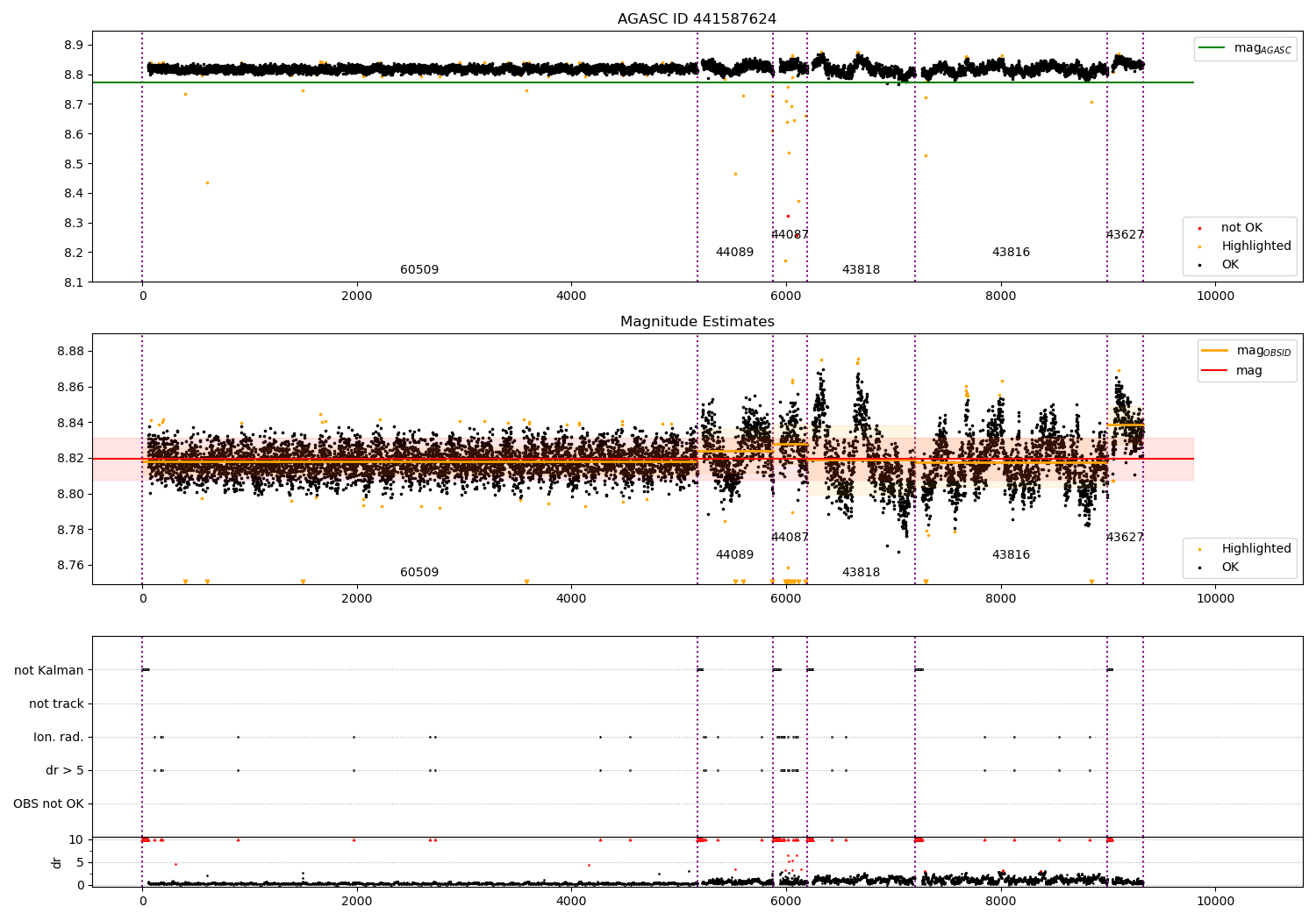
Task: Click the 'OK' black legend marker in top plot
Action: click(x=1199, y=265)
